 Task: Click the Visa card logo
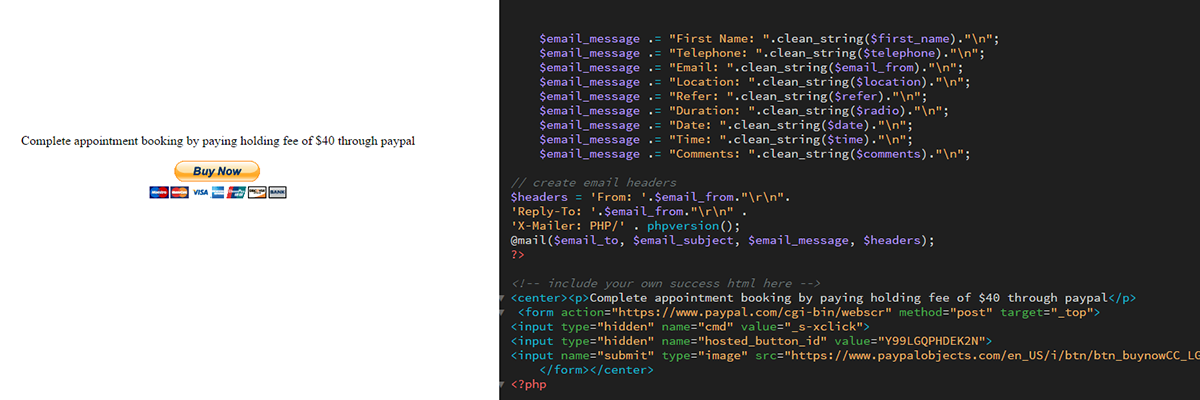click(200, 192)
